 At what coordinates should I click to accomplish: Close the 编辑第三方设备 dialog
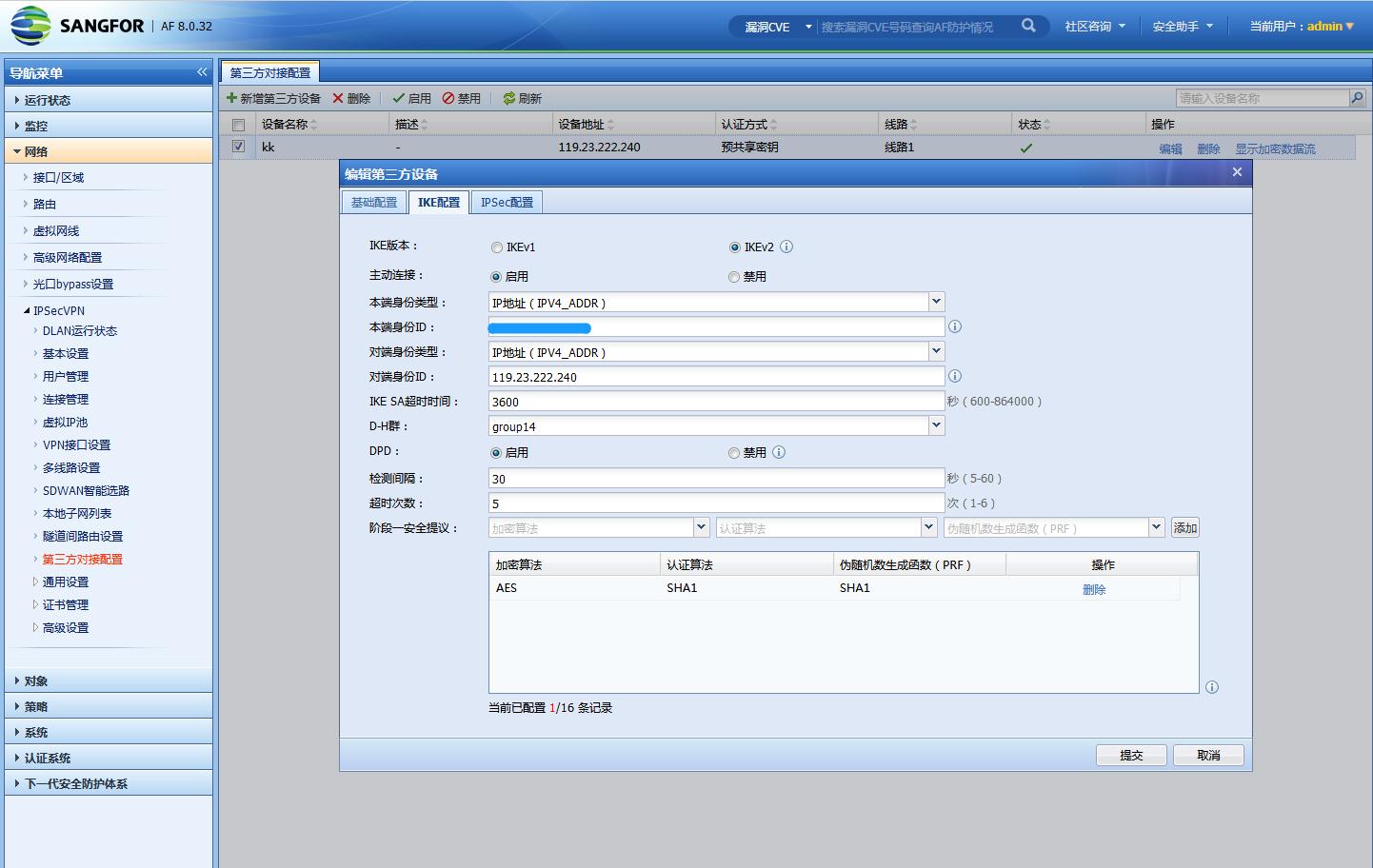click(1237, 172)
